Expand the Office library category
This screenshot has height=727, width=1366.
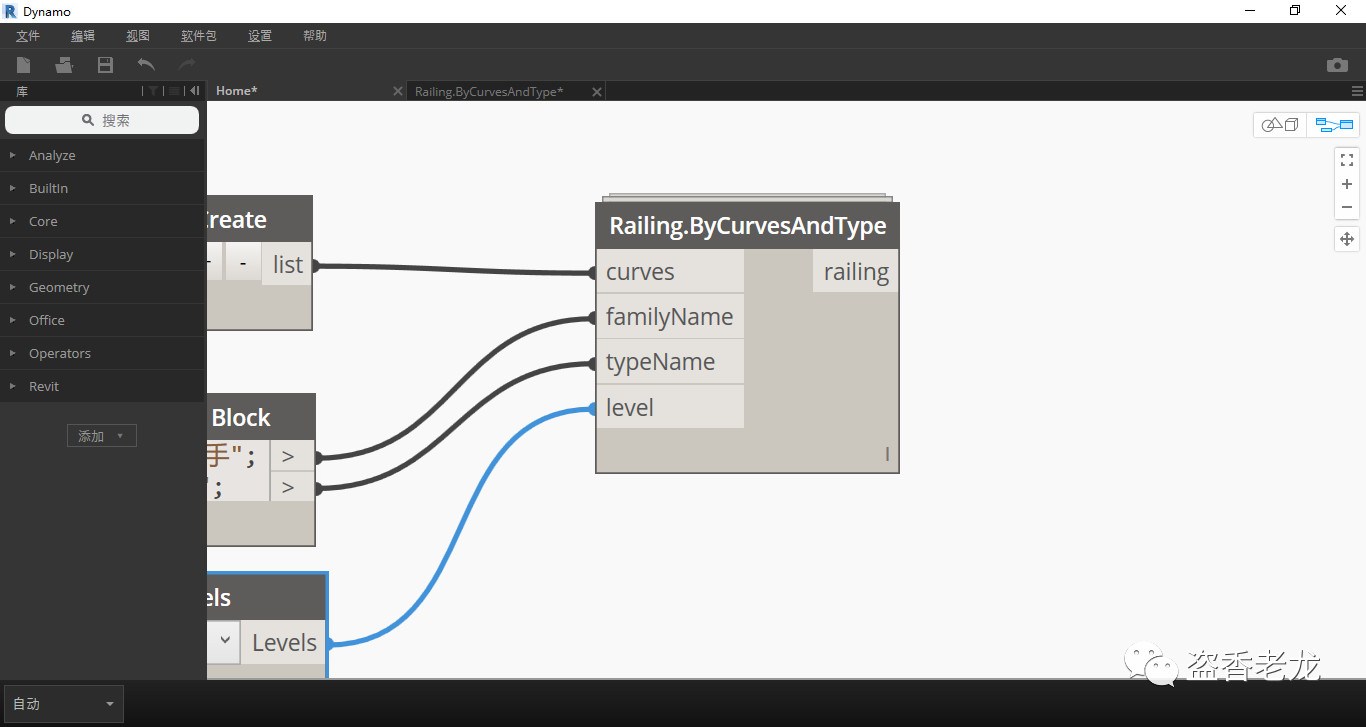pyautogui.click(x=102, y=320)
